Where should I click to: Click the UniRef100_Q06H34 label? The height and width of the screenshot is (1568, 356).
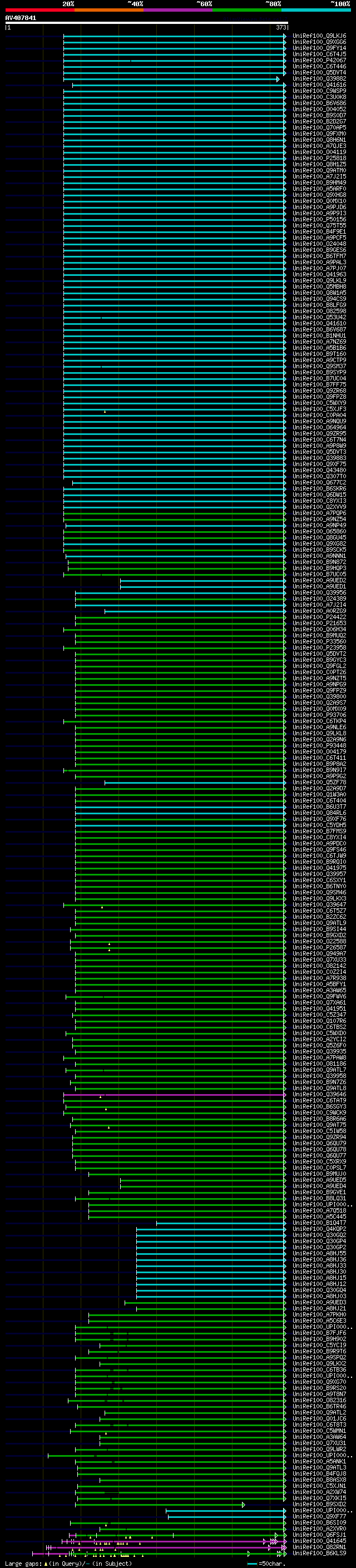click(x=319, y=629)
